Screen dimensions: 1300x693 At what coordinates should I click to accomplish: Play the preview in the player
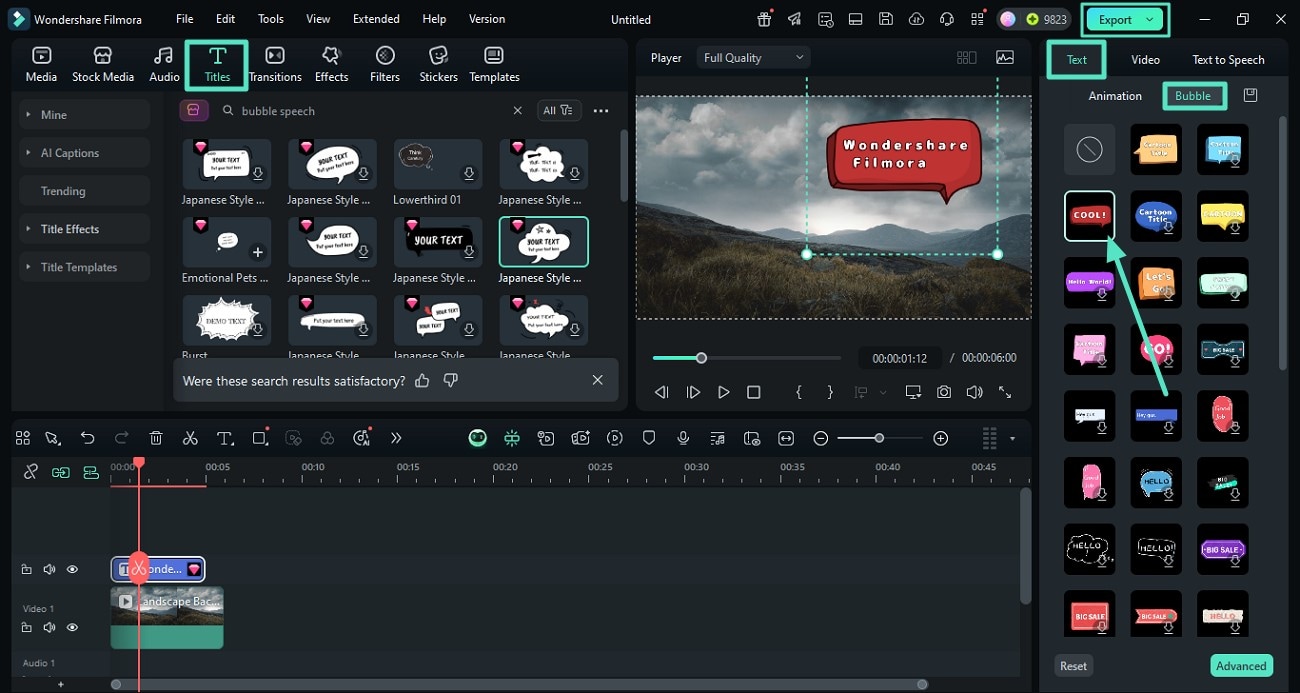tap(724, 393)
